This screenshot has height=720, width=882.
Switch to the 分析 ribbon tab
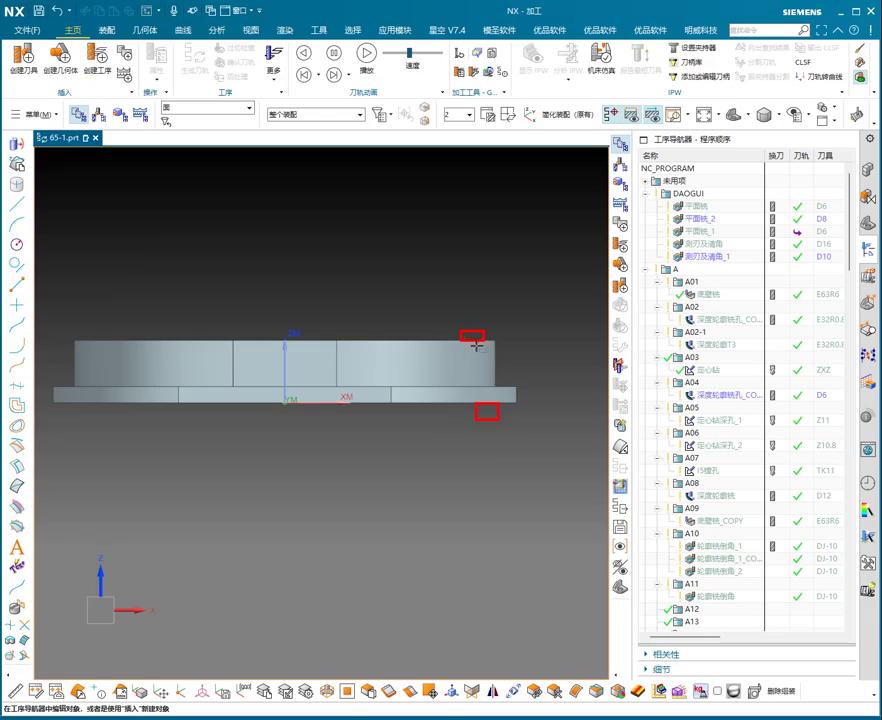[x=217, y=30]
